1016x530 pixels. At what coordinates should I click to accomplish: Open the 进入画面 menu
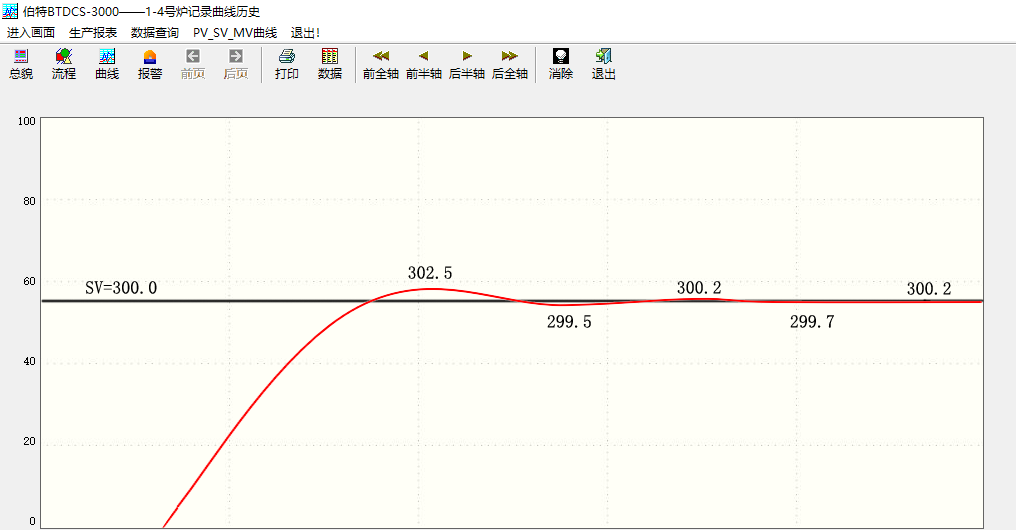point(31,33)
